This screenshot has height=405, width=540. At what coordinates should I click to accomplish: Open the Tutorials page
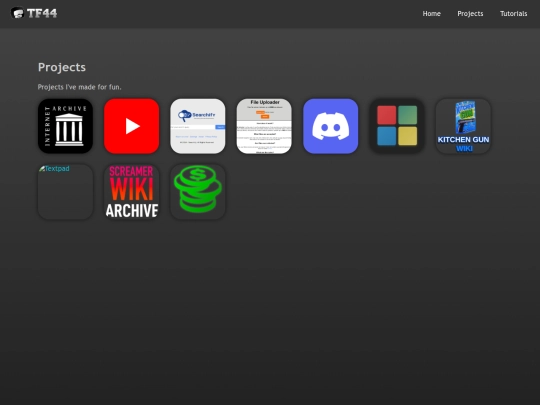513,14
